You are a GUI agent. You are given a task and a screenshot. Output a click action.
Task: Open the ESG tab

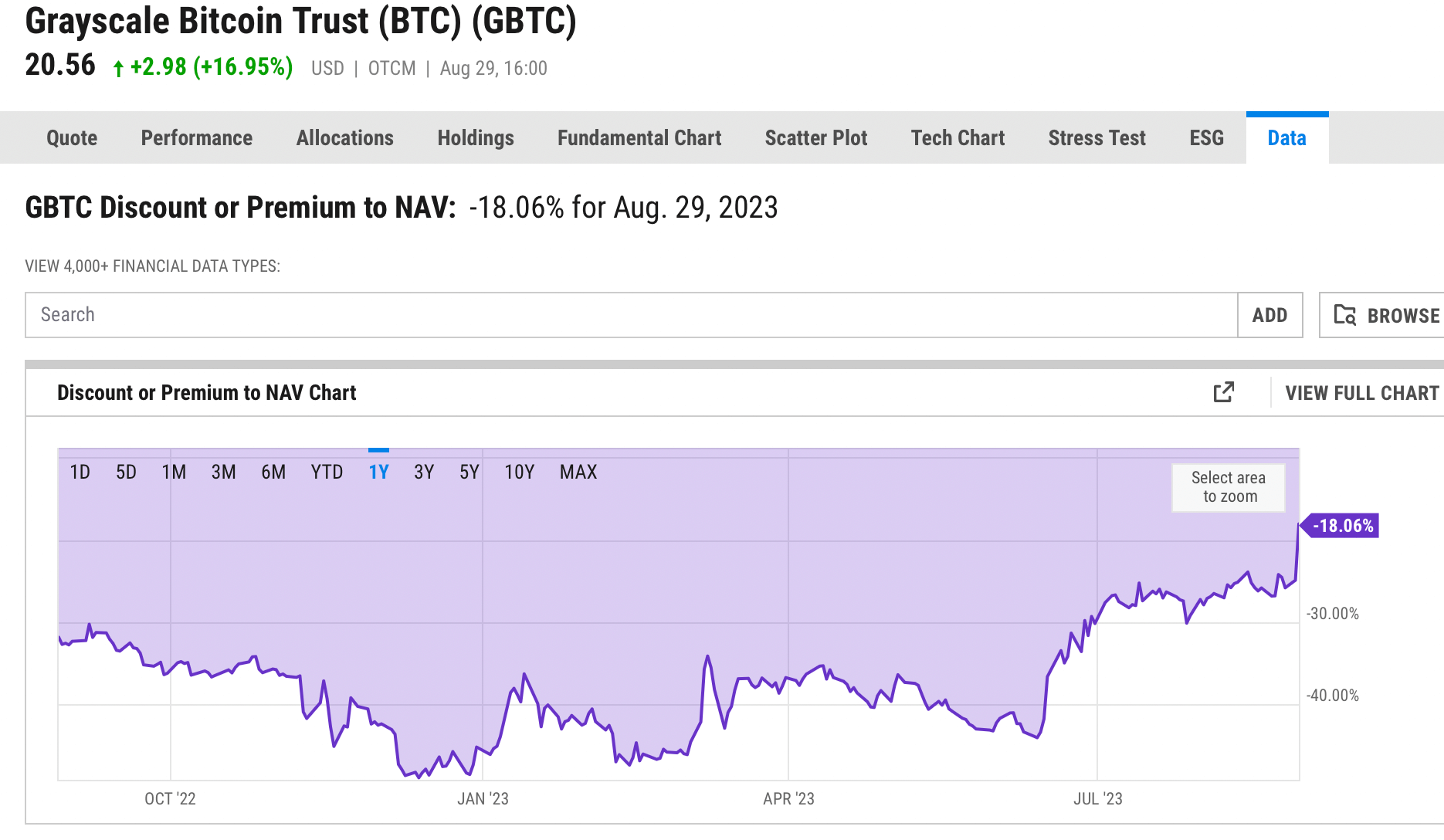pyautogui.click(x=1206, y=137)
